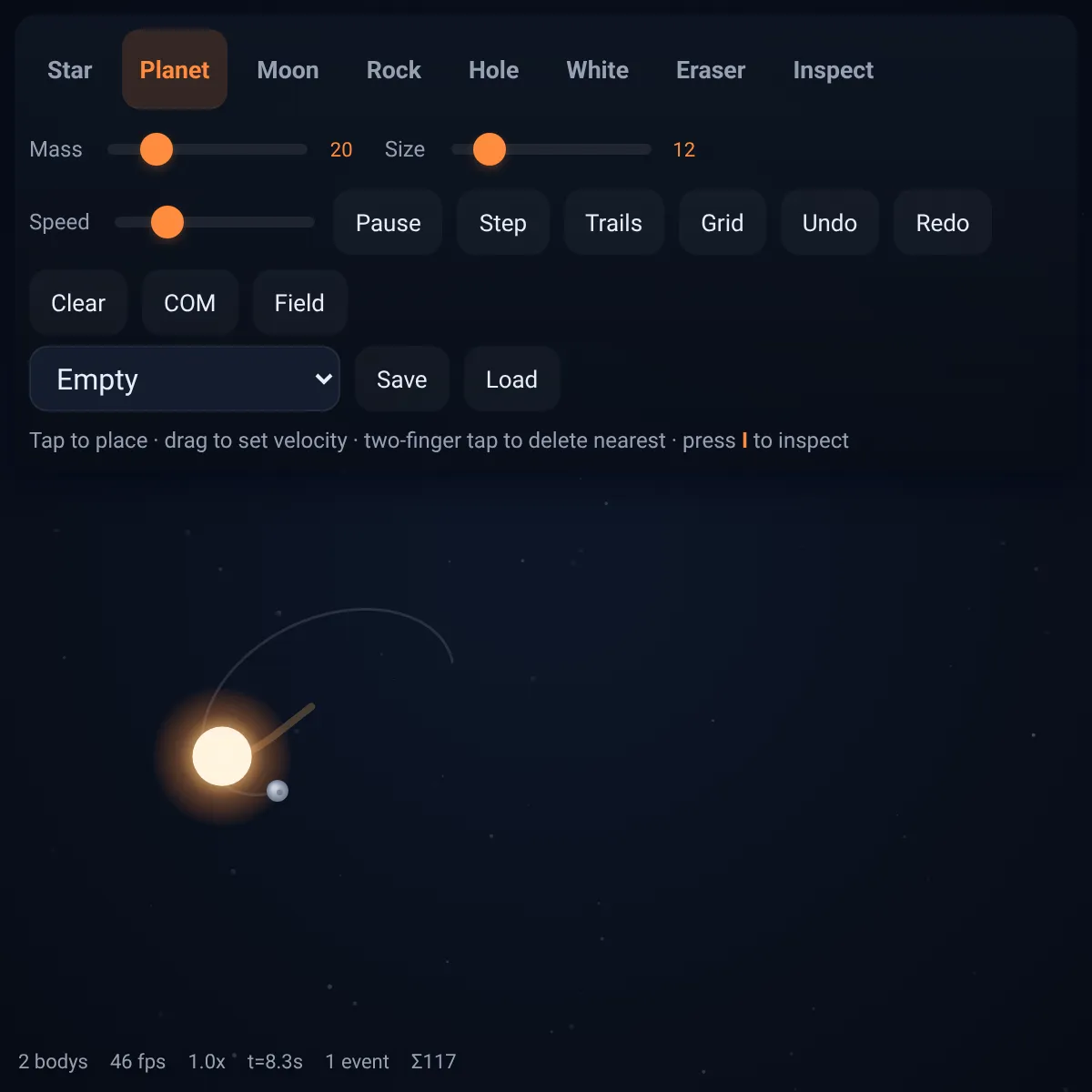
Task: Switch to the White dwarf tool
Action: 598,70
